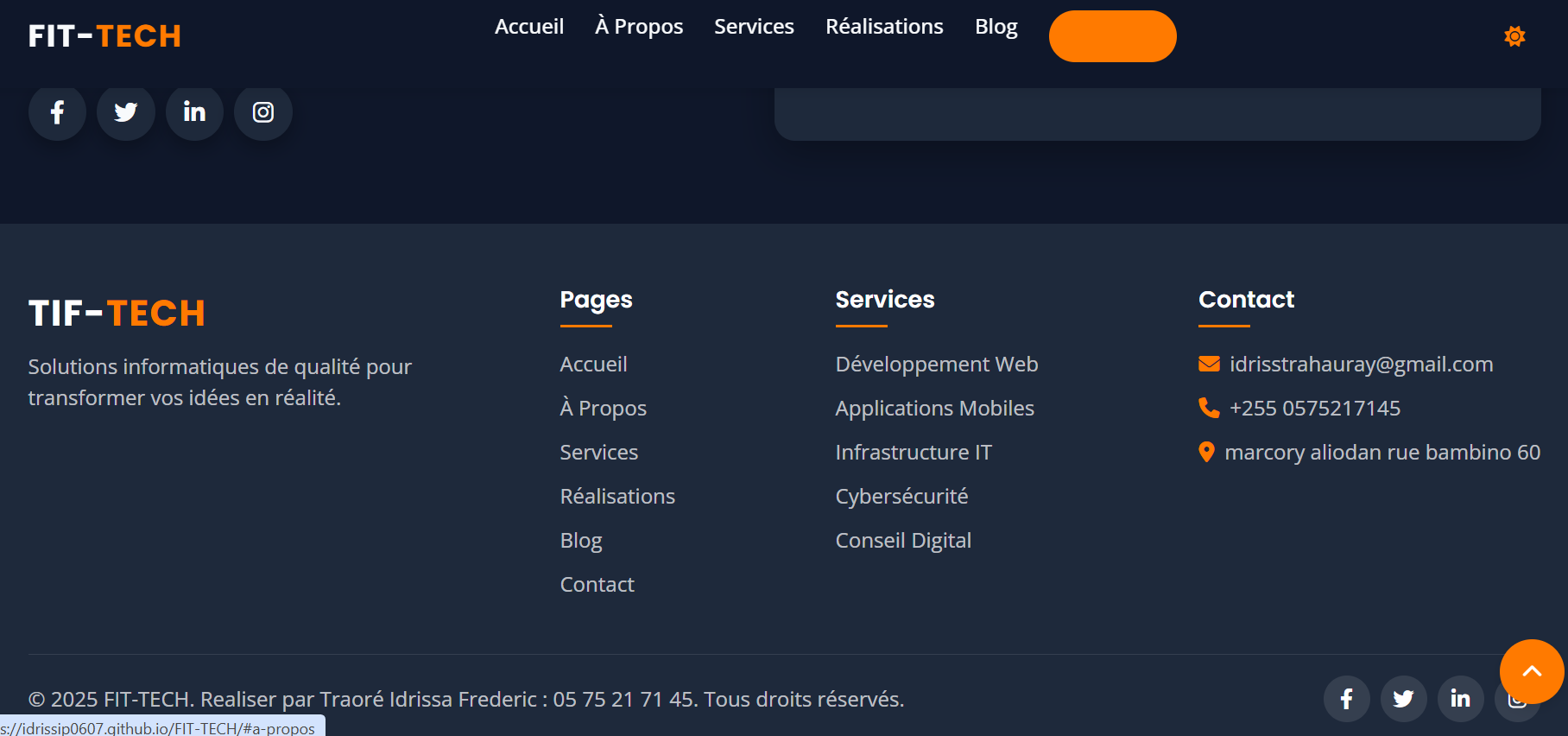Click the Cybersécurité footer link
The height and width of the screenshot is (736, 1568).
(901, 496)
